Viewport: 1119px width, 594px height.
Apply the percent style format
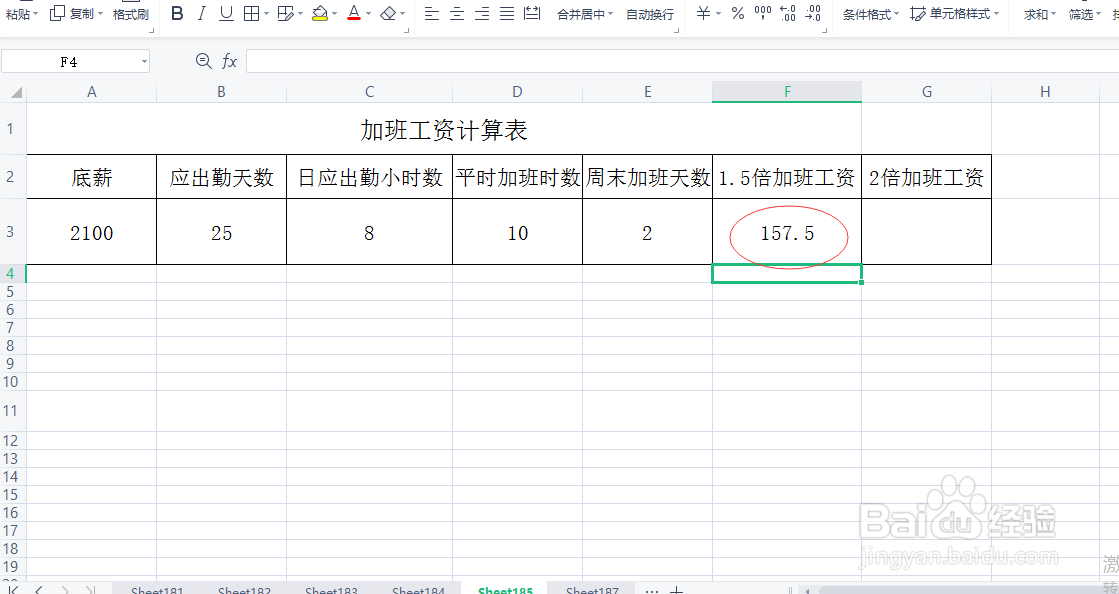click(737, 14)
